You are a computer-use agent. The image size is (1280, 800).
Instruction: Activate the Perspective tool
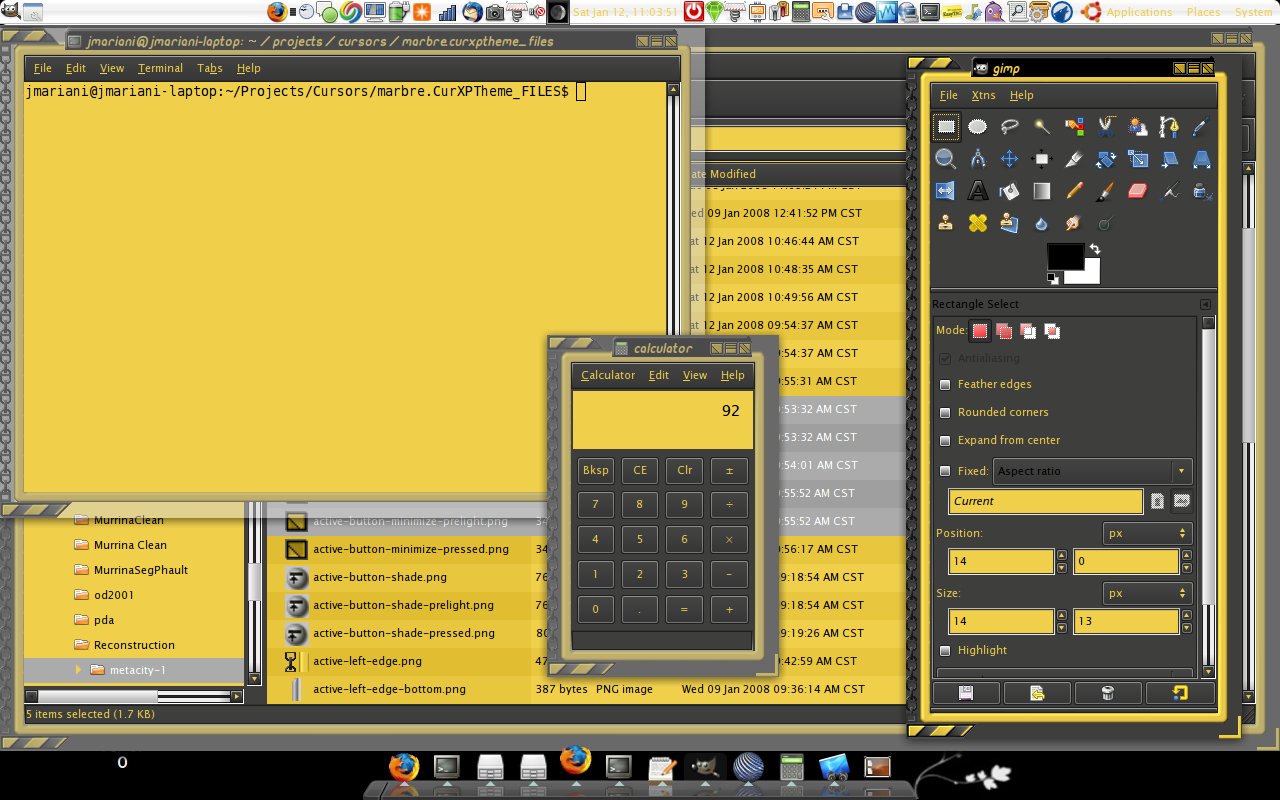click(x=1202, y=158)
